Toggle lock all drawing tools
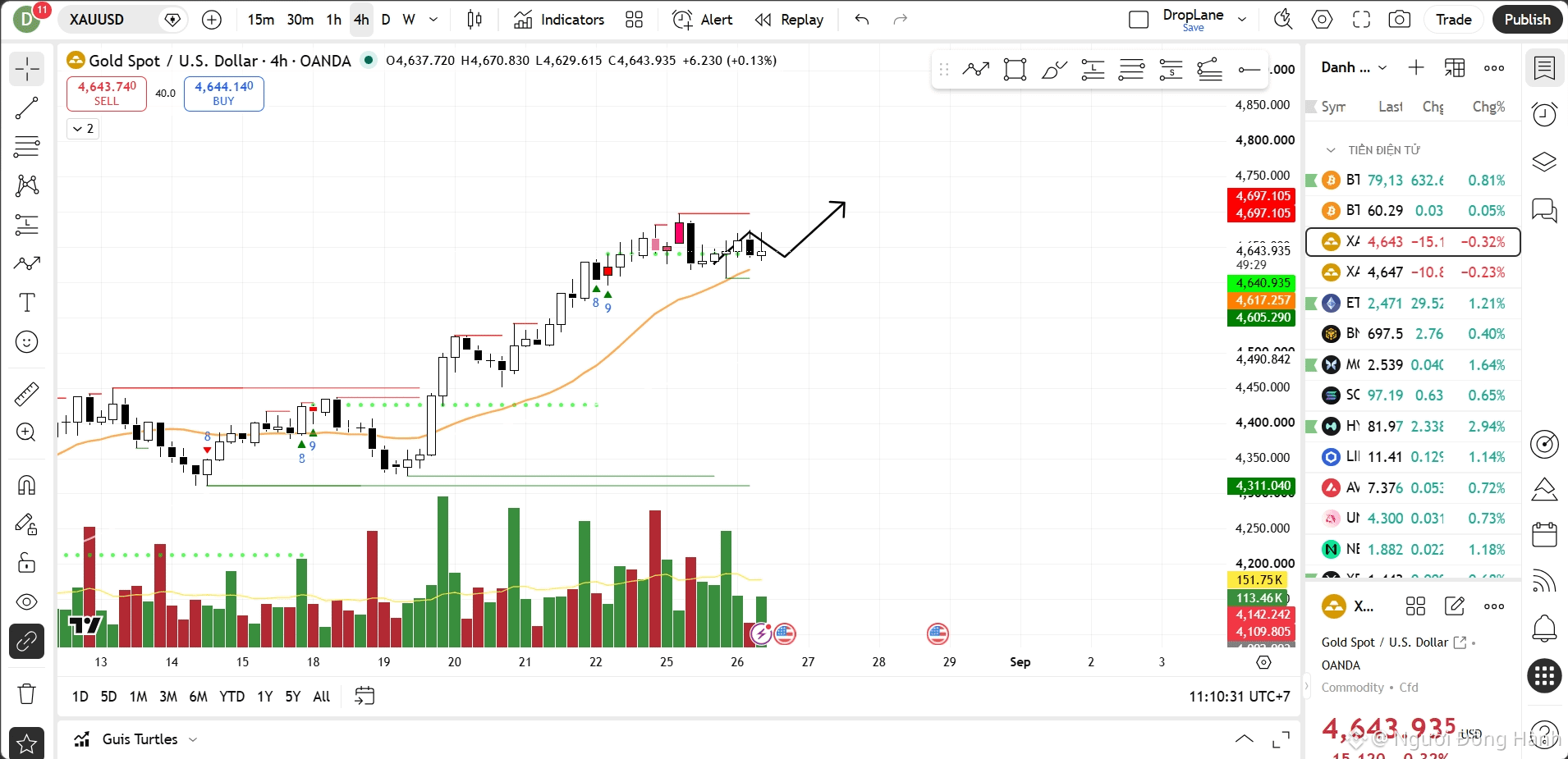1568x759 pixels. click(x=27, y=563)
